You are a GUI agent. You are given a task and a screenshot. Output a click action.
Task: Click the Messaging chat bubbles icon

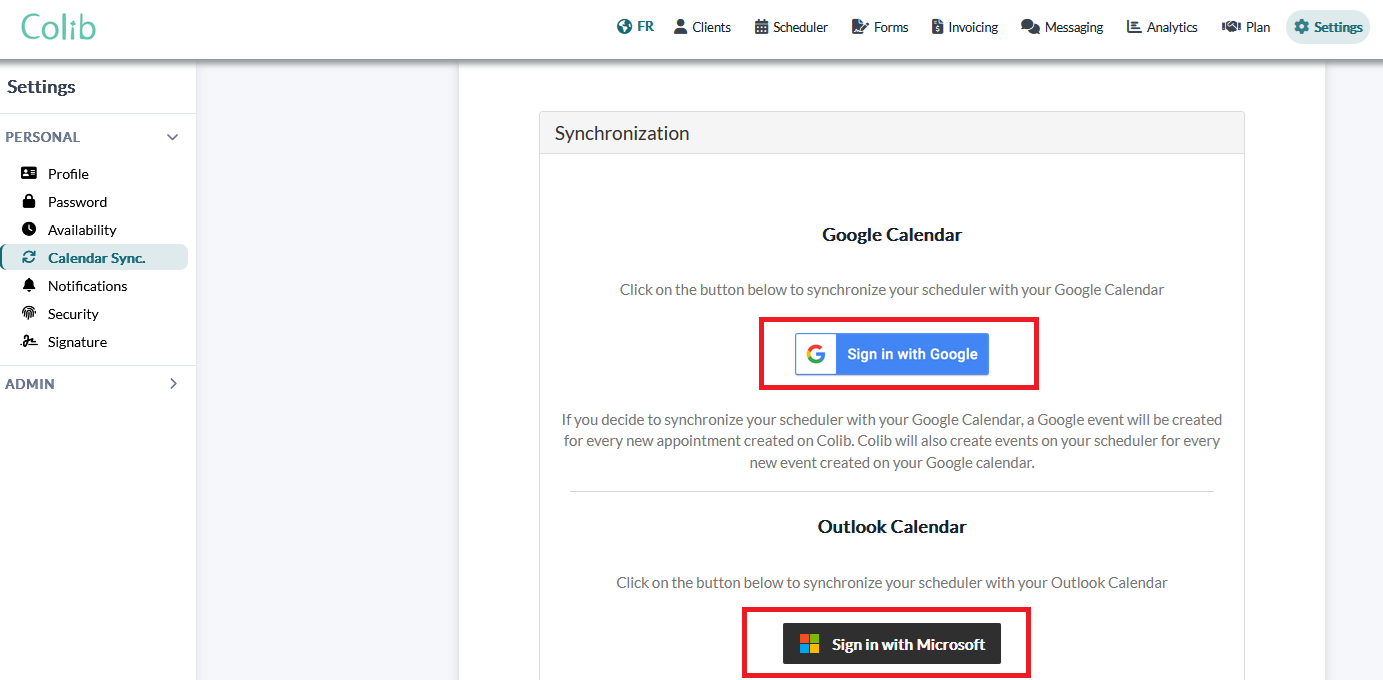coord(1030,27)
